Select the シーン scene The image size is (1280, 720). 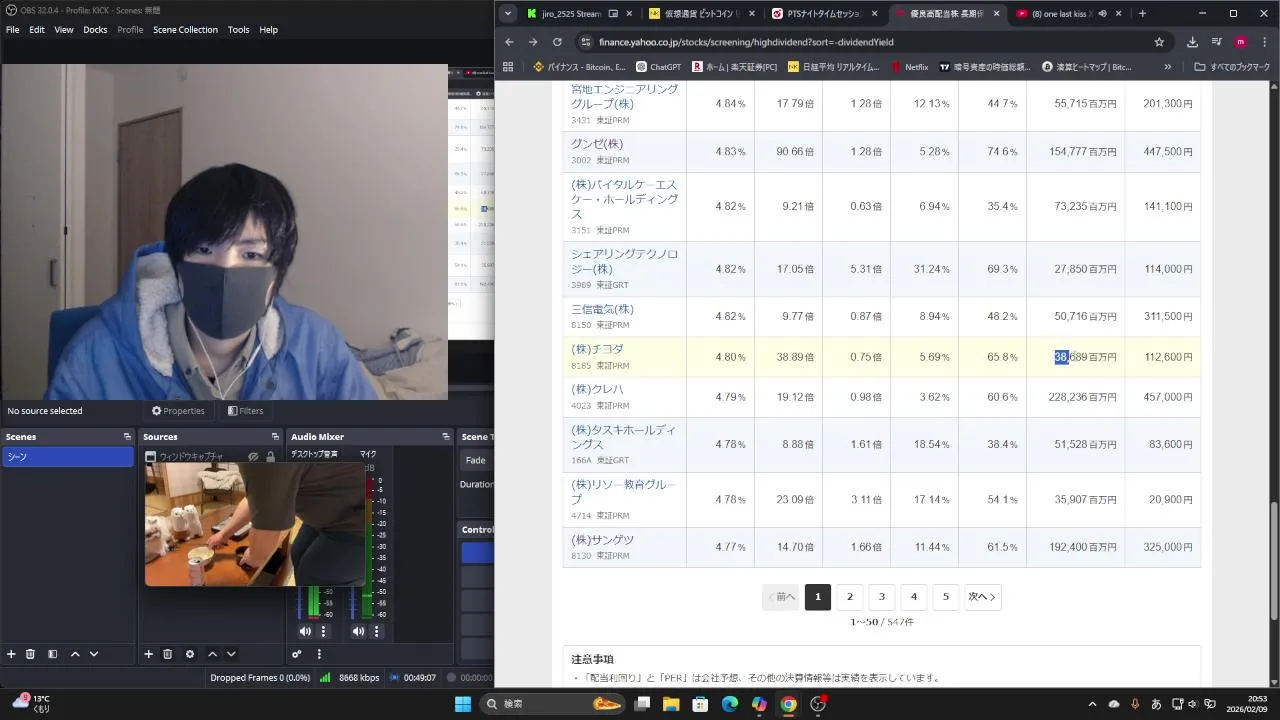click(x=68, y=457)
